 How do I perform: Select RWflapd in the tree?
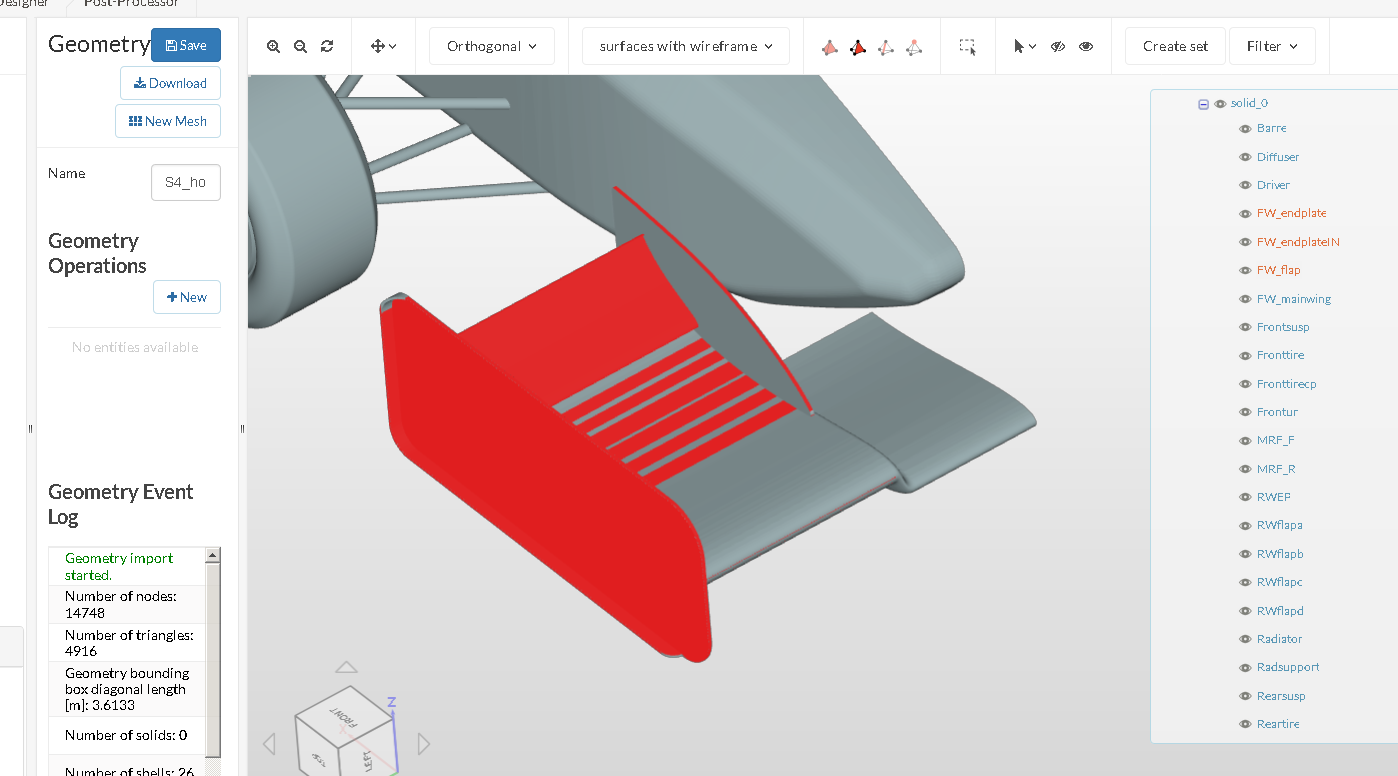[1280, 611]
